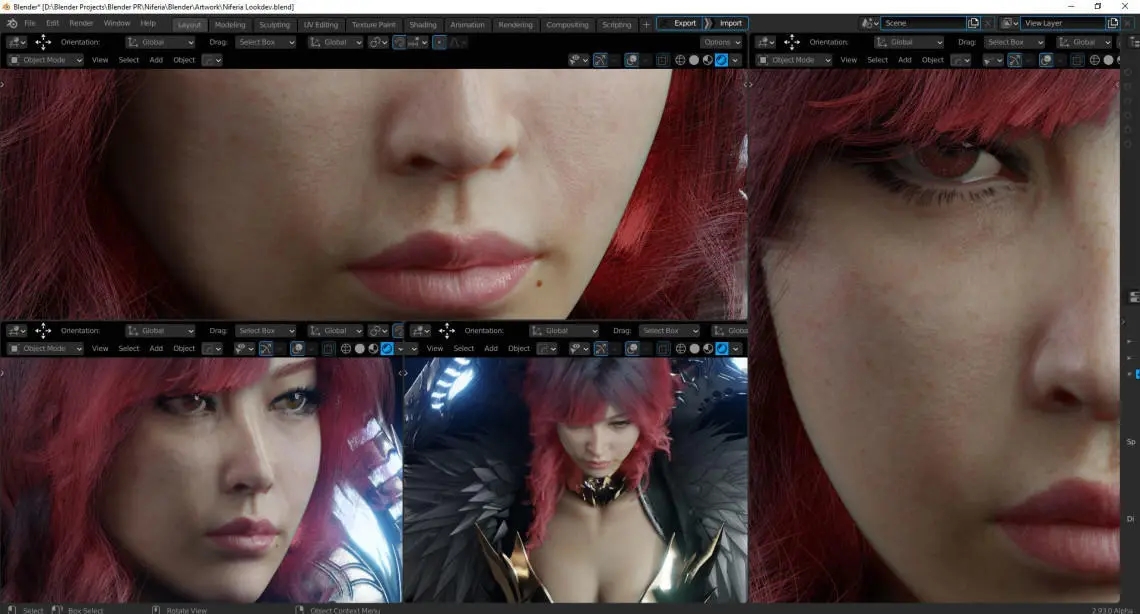Viewport: 1140px width, 614px height.
Task: Toggle gizmos in the top-left viewport
Action: click(600, 60)
